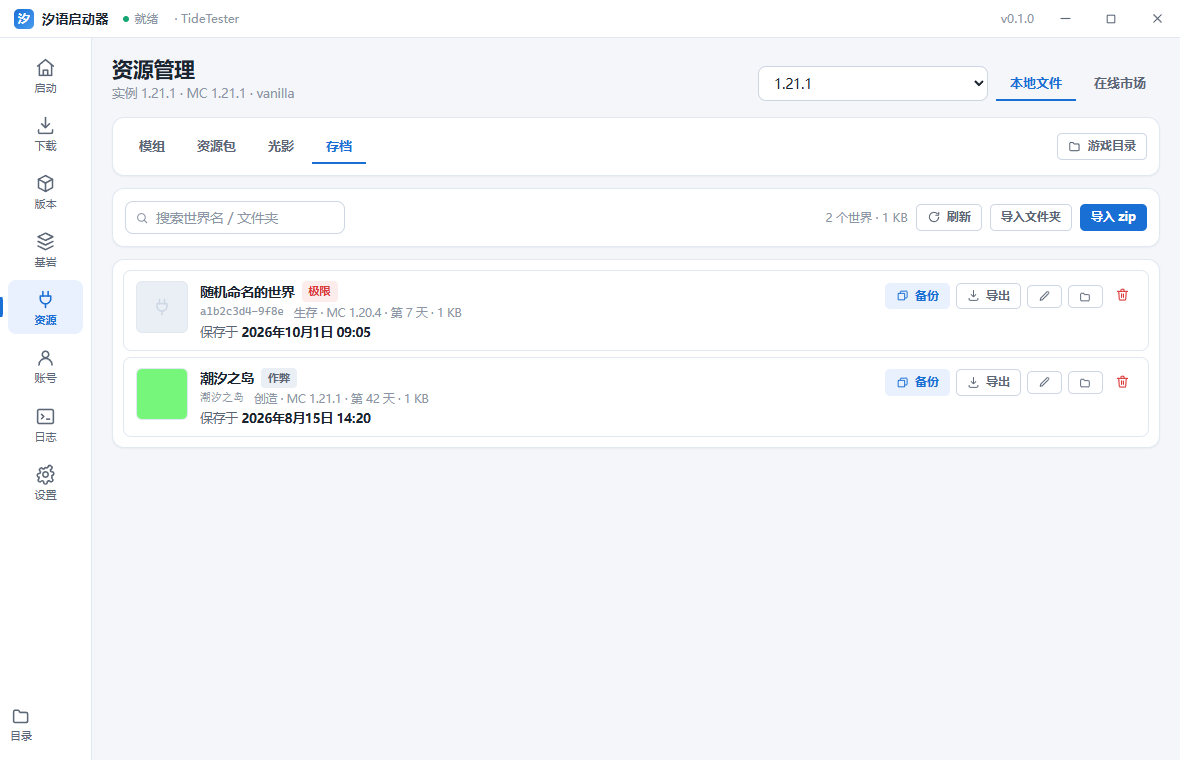Click the 作弊 cheats tag

pos(278,378)
